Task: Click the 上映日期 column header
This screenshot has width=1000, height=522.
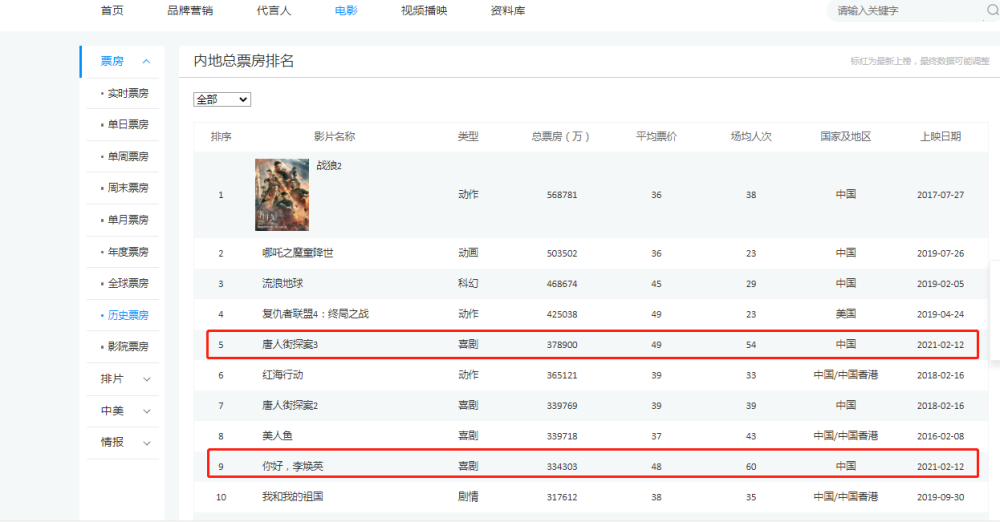Action: pos(941,137)
